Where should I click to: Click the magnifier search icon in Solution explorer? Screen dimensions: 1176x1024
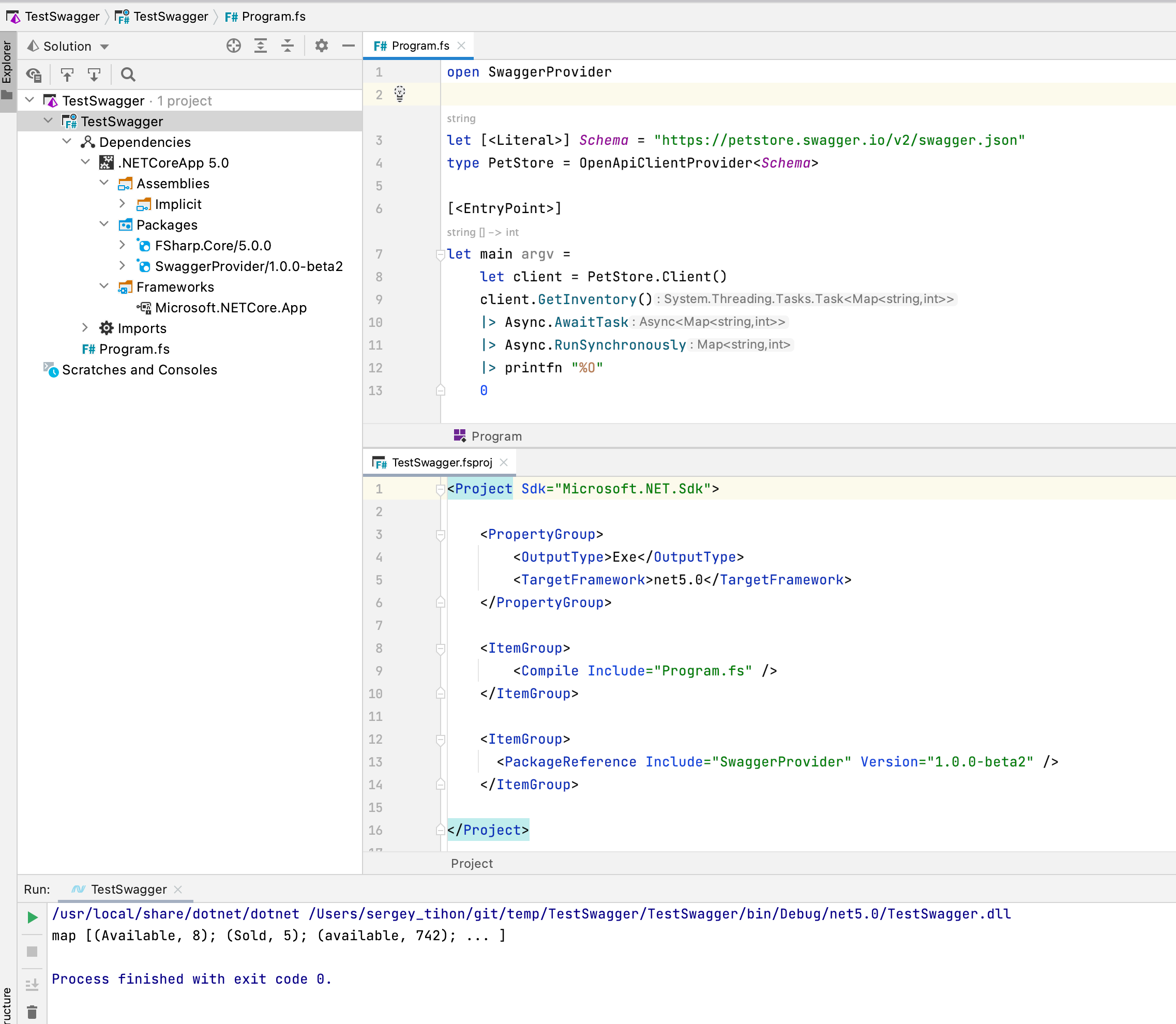(x=128, y=75)
